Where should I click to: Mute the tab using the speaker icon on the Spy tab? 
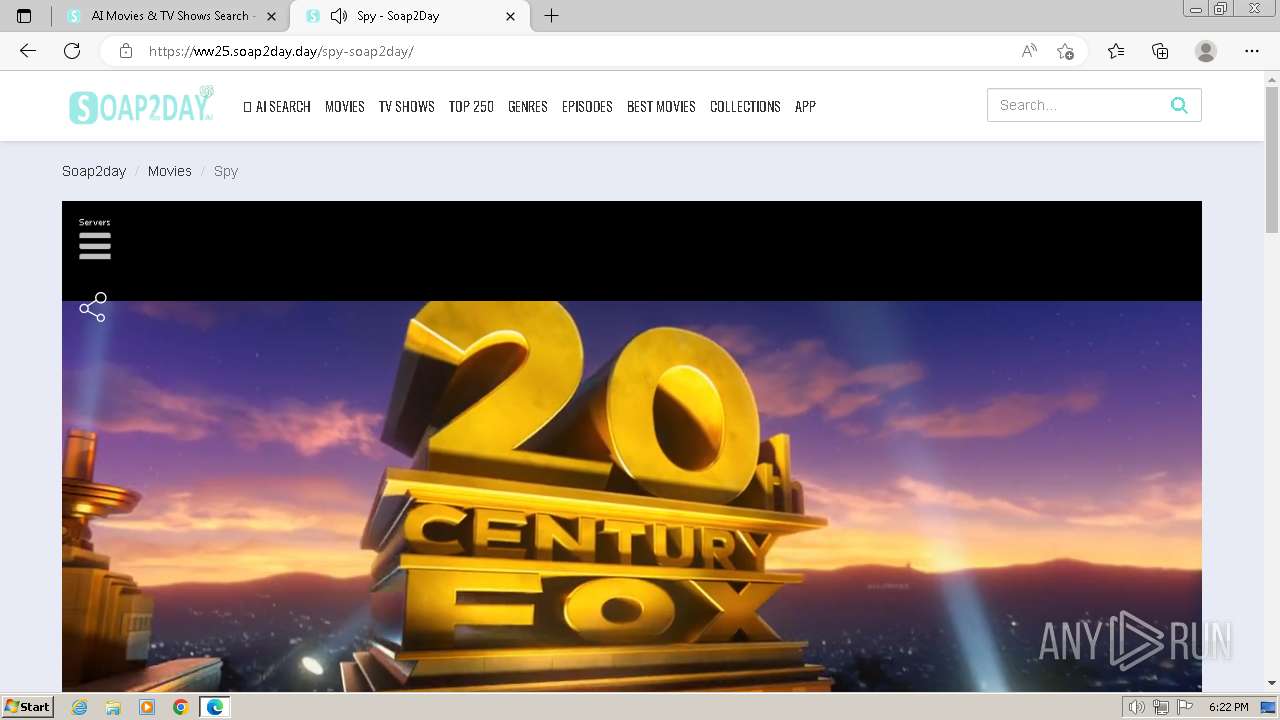[x=339, y=16]
